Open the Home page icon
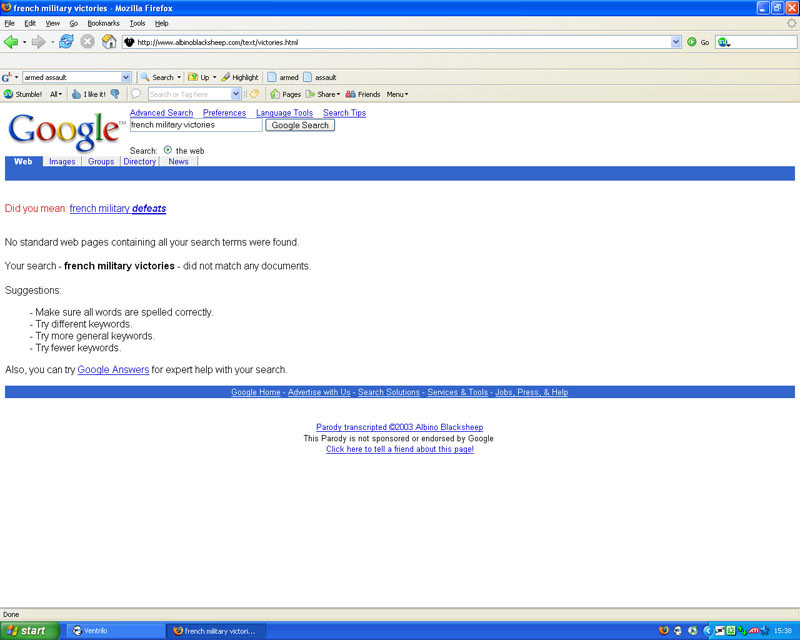Viewport: 800px width, 640px height. (x=109, y=41)
